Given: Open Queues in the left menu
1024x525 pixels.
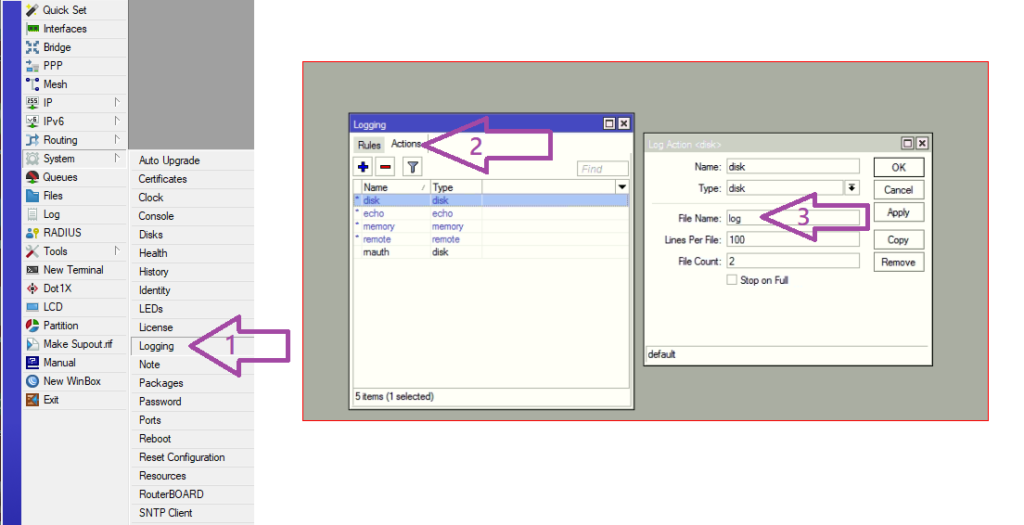Looking at the screenshot, I should click(x=59, y=177).
